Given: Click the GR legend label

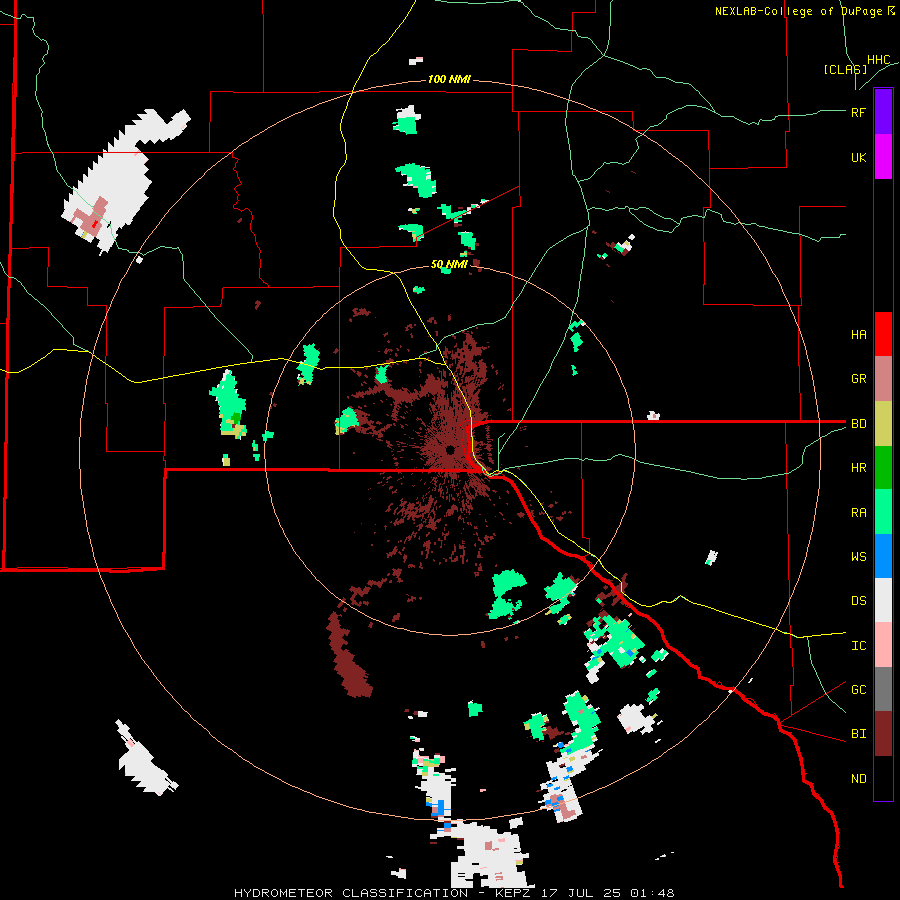Looking at the screenshot, I should (x=859, y=379).
